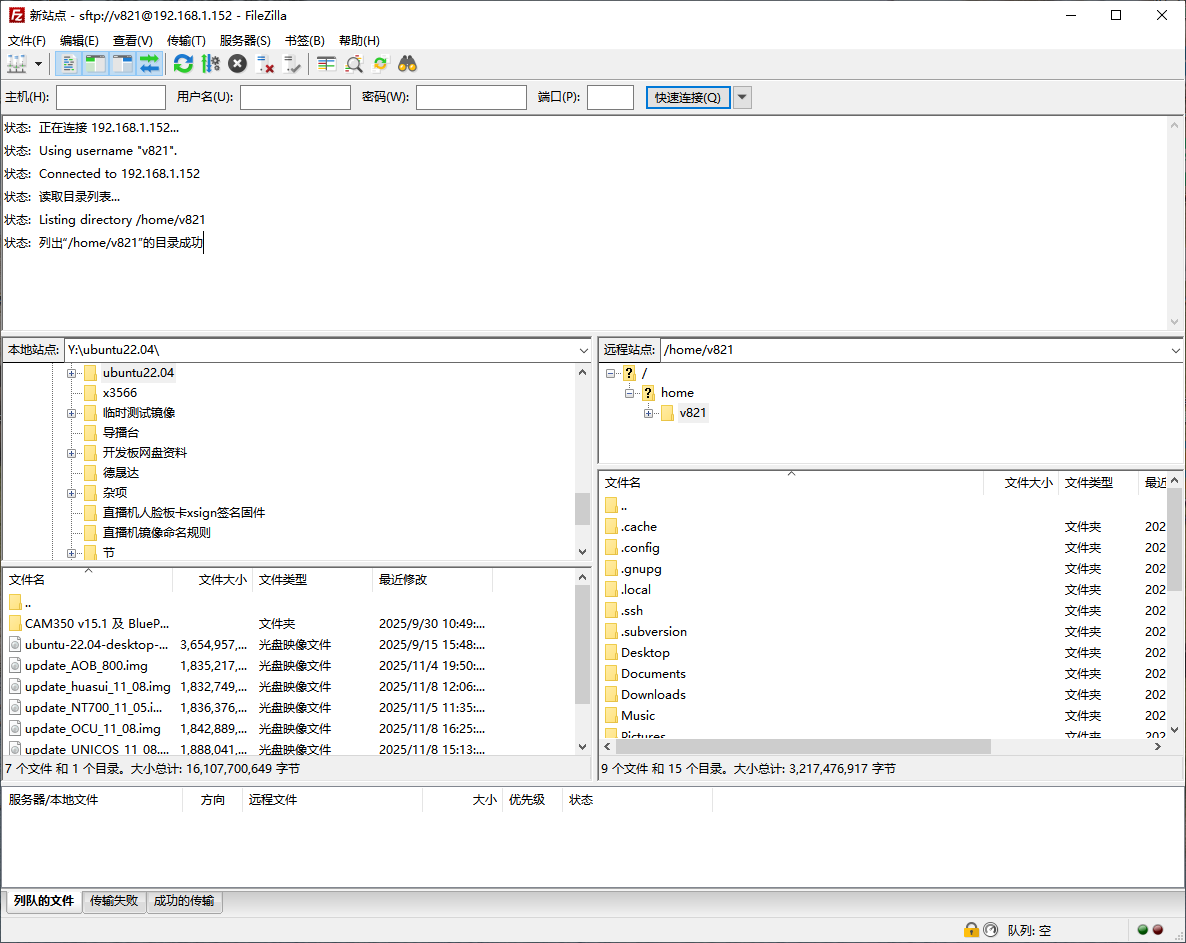Screen dimensions: 1186x943
Task: Select the CAM350 v15.1 local folder
Action: [97, 624]
